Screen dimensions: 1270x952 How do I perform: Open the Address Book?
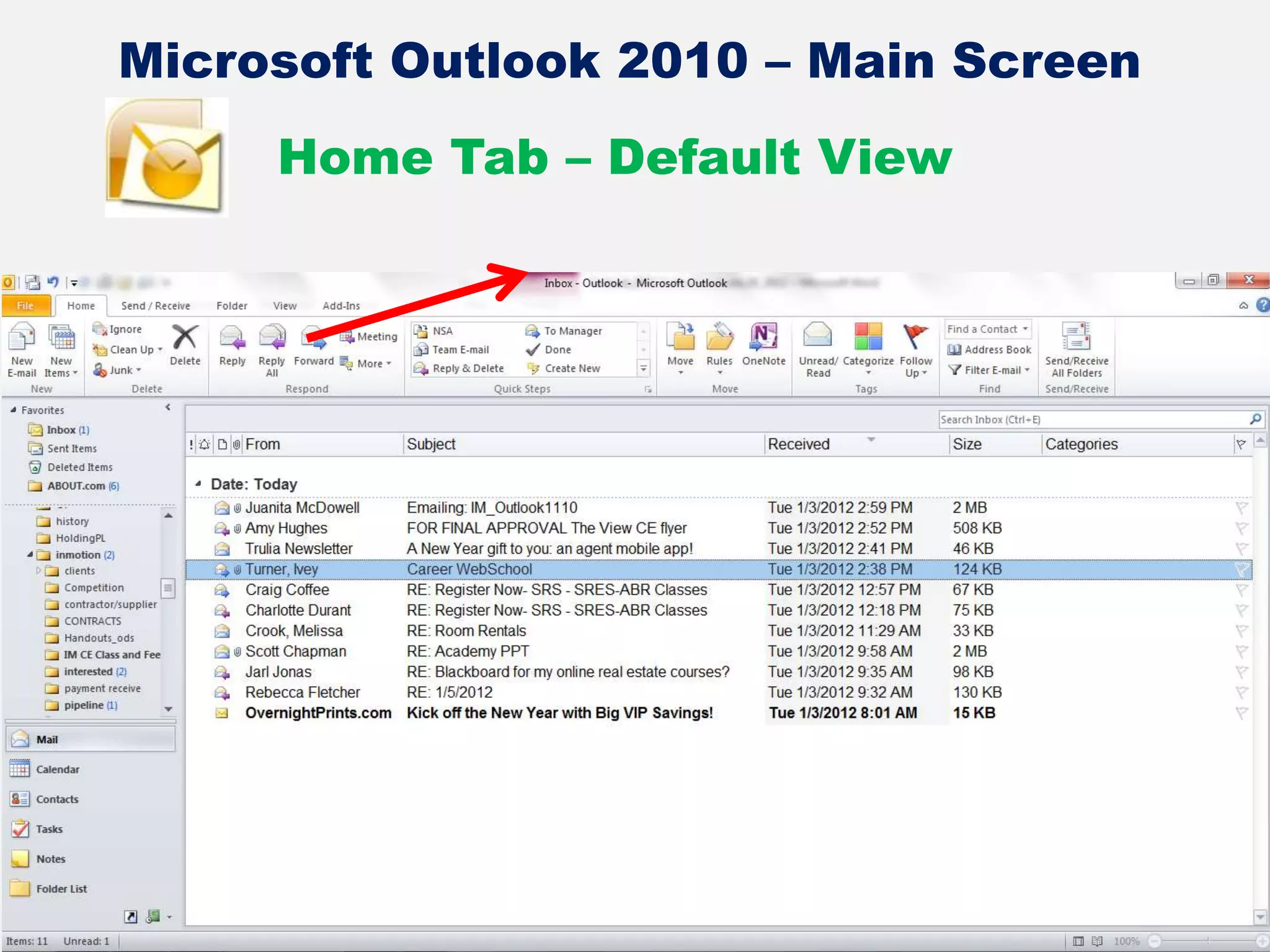click(989, 350)
